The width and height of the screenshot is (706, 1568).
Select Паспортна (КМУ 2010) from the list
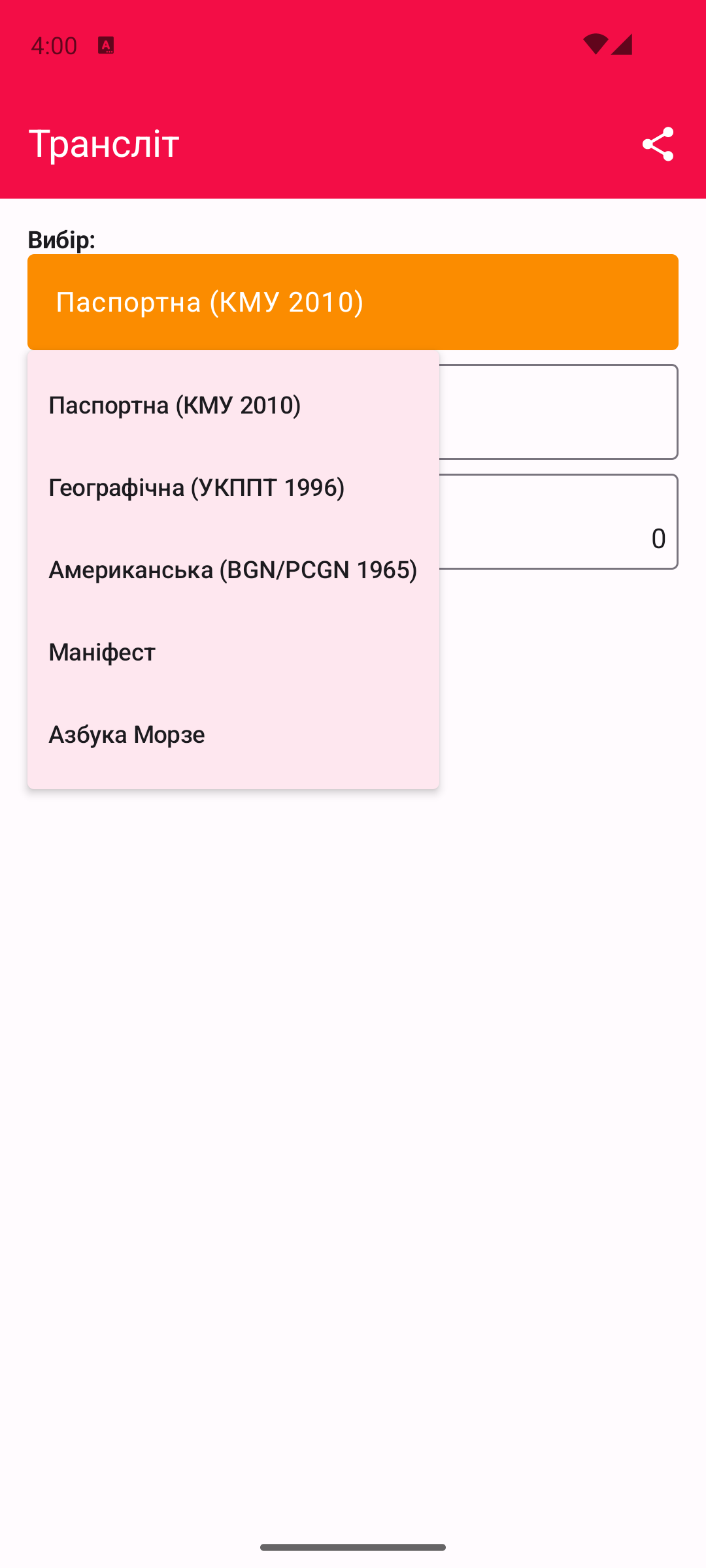(x=175, y=405)
